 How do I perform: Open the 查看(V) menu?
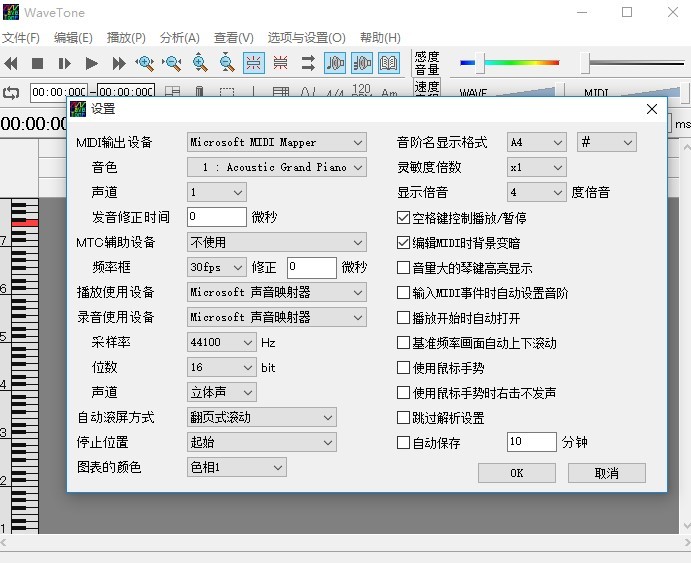tap(234, 38)
